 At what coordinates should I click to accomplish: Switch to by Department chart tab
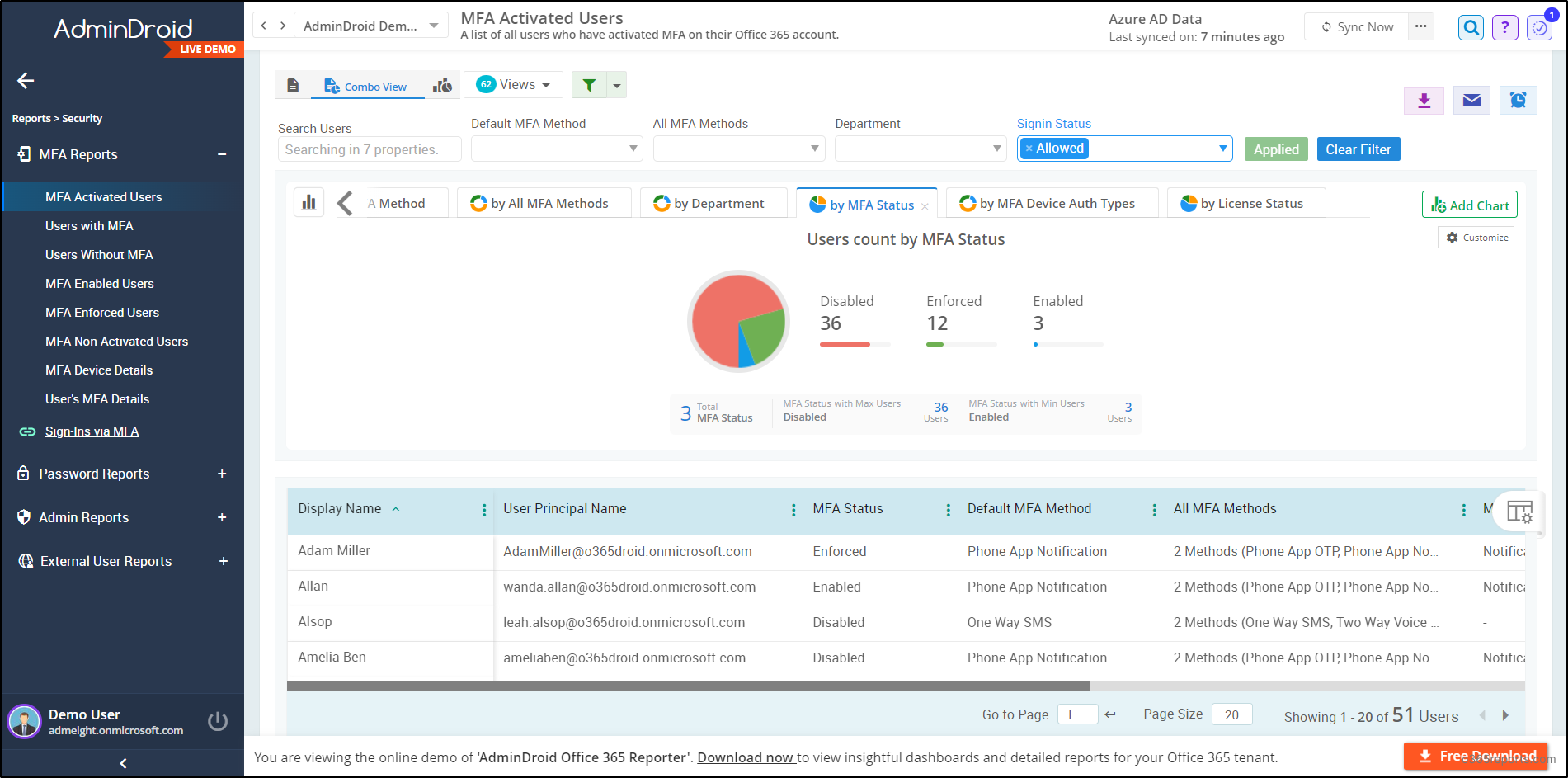coord(713,203)
